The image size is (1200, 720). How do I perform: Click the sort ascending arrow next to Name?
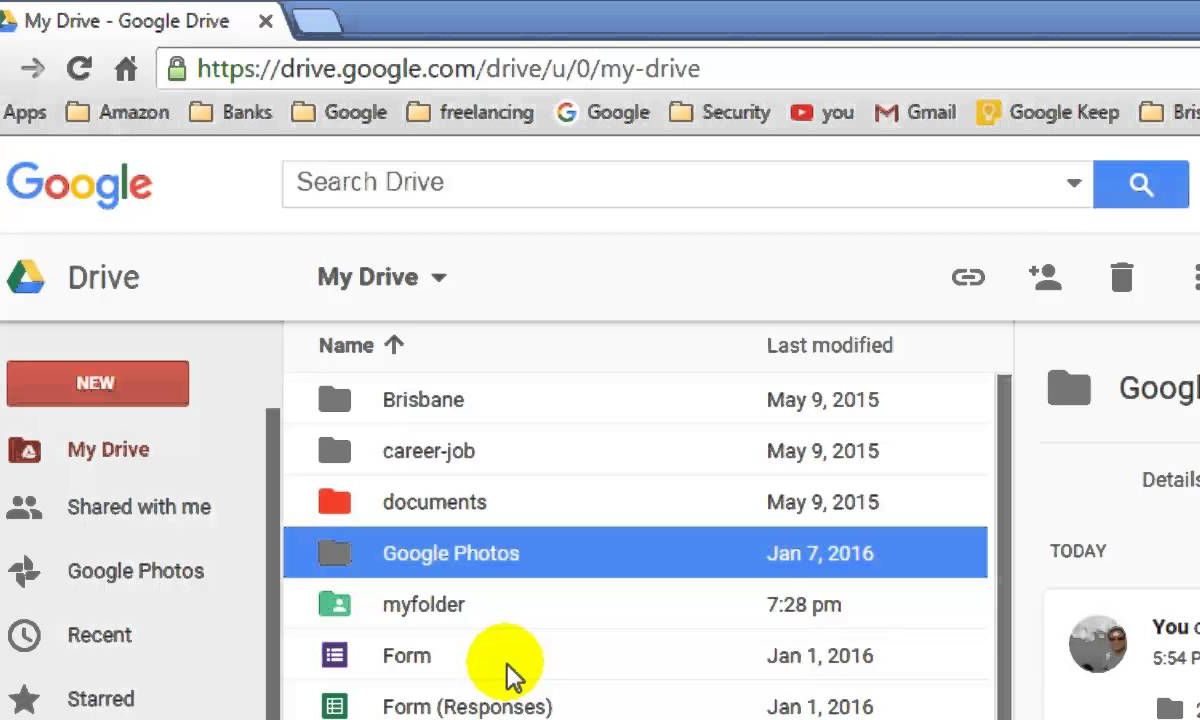pos(394,345)
